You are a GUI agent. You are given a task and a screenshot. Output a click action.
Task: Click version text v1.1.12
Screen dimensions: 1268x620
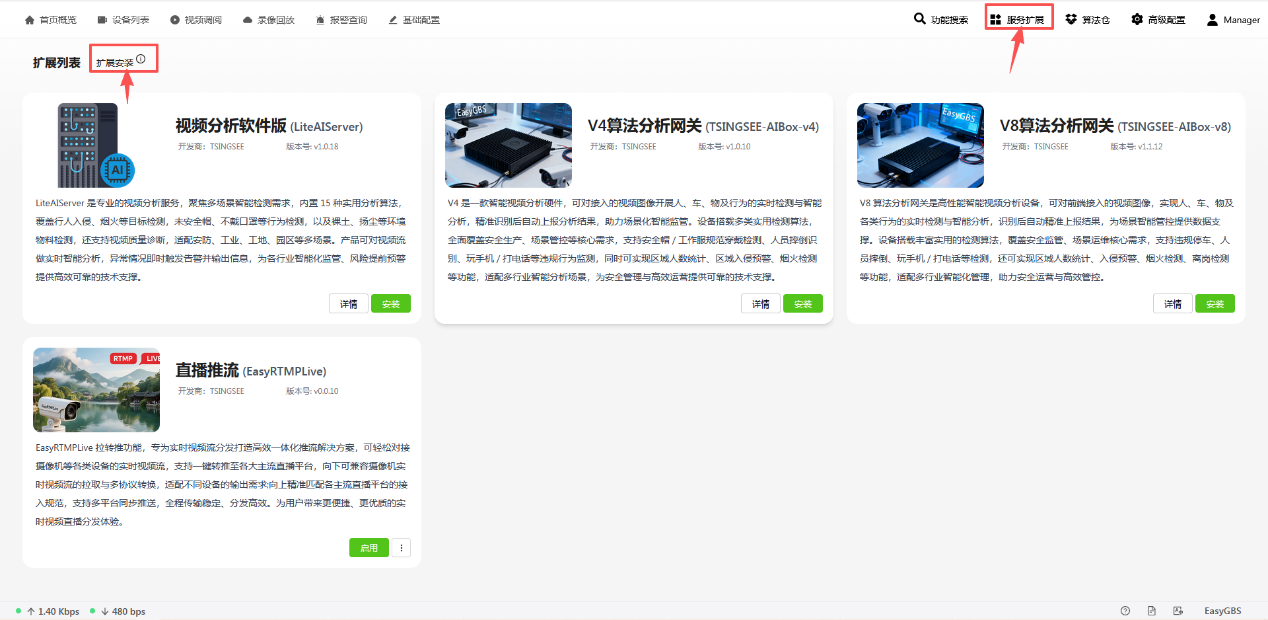click(1149, 147)
